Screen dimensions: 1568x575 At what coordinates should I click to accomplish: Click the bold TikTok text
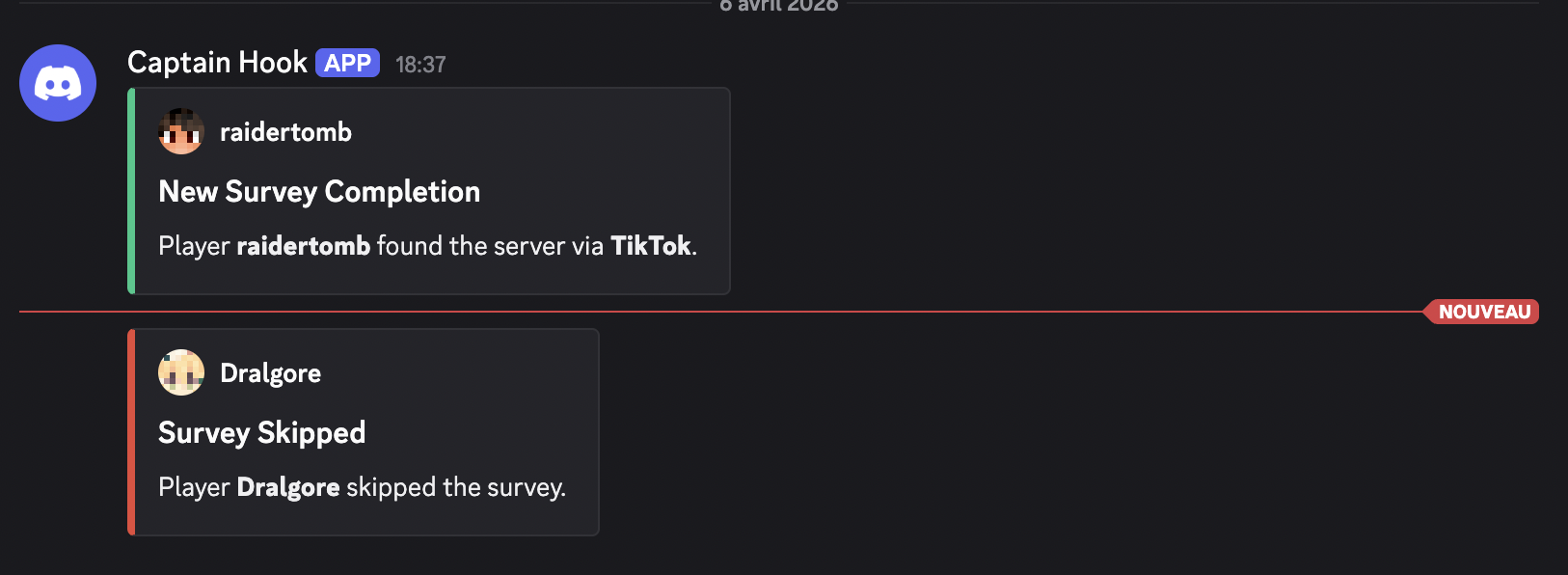coord(651,246)
